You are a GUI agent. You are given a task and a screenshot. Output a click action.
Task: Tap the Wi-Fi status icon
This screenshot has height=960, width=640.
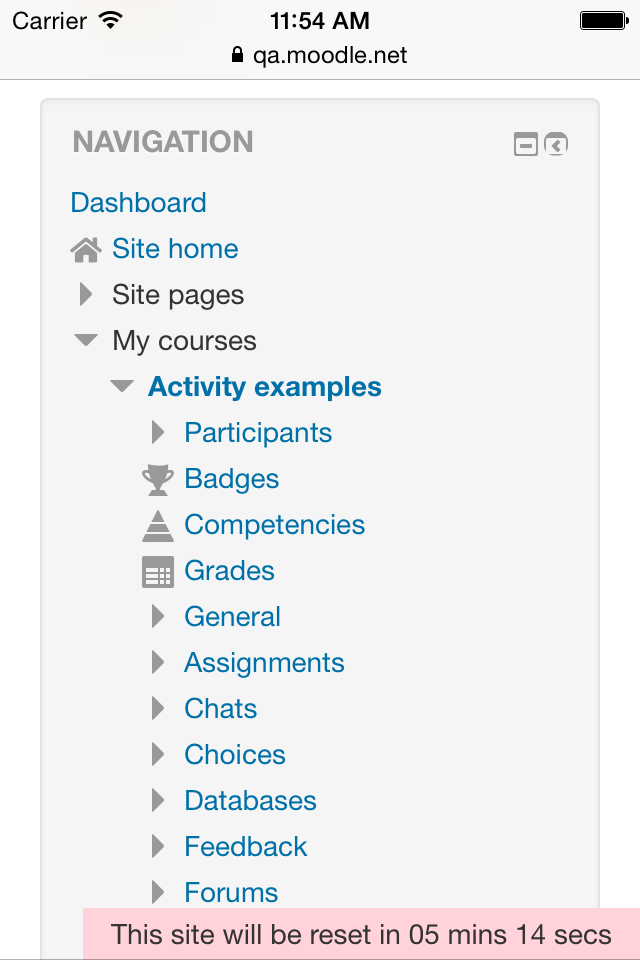(111, 21)
